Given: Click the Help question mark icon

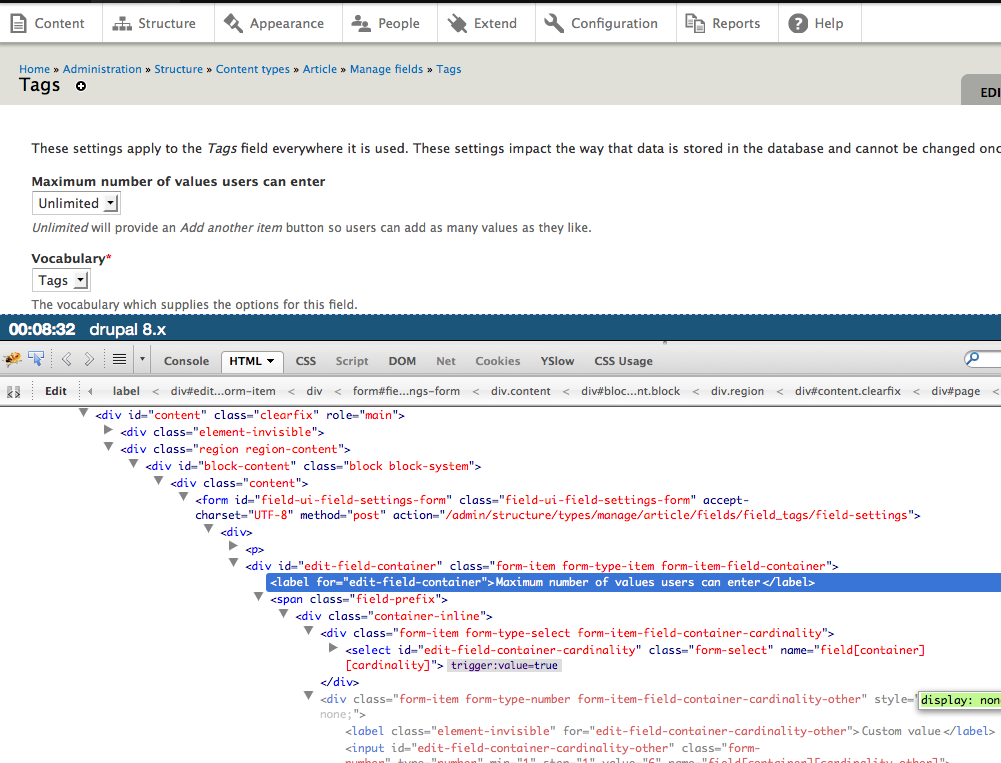Looking at the screenshot, I should (798, 24).
